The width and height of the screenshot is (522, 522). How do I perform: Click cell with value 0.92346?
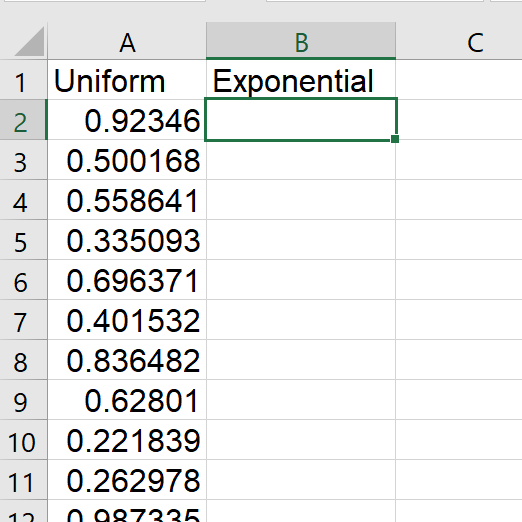127,120
